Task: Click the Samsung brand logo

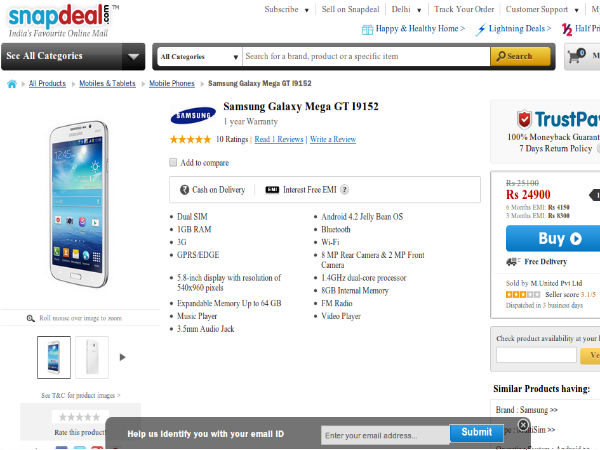Action: click(193, 113)
